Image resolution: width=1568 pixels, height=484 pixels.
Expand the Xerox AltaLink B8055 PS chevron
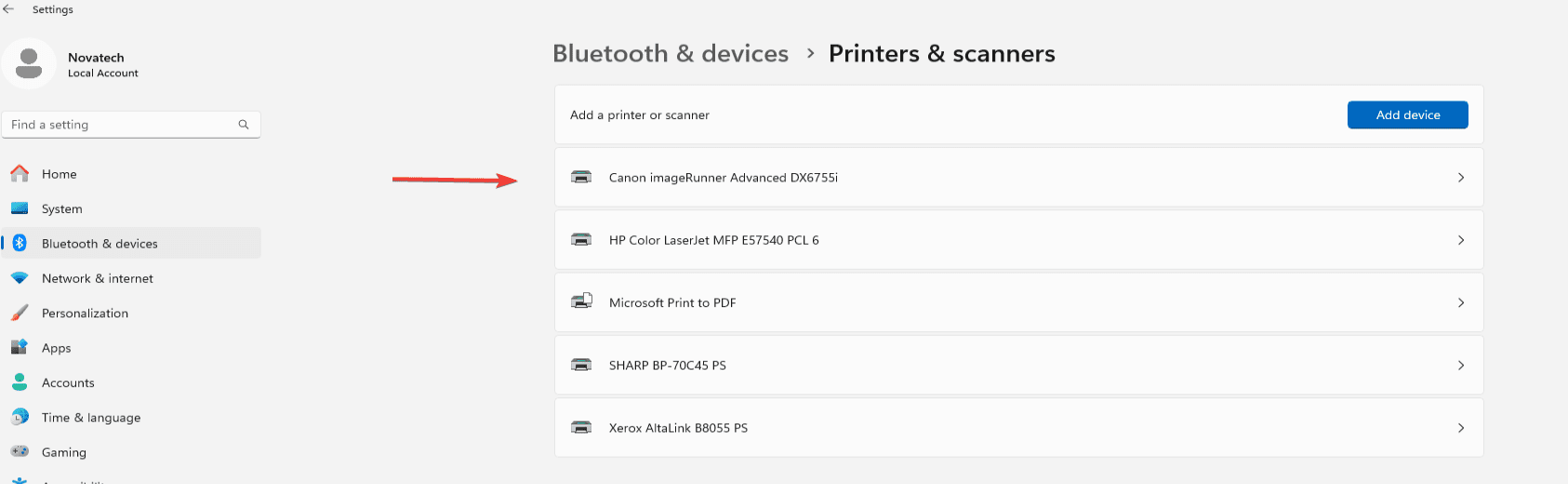1461,428
